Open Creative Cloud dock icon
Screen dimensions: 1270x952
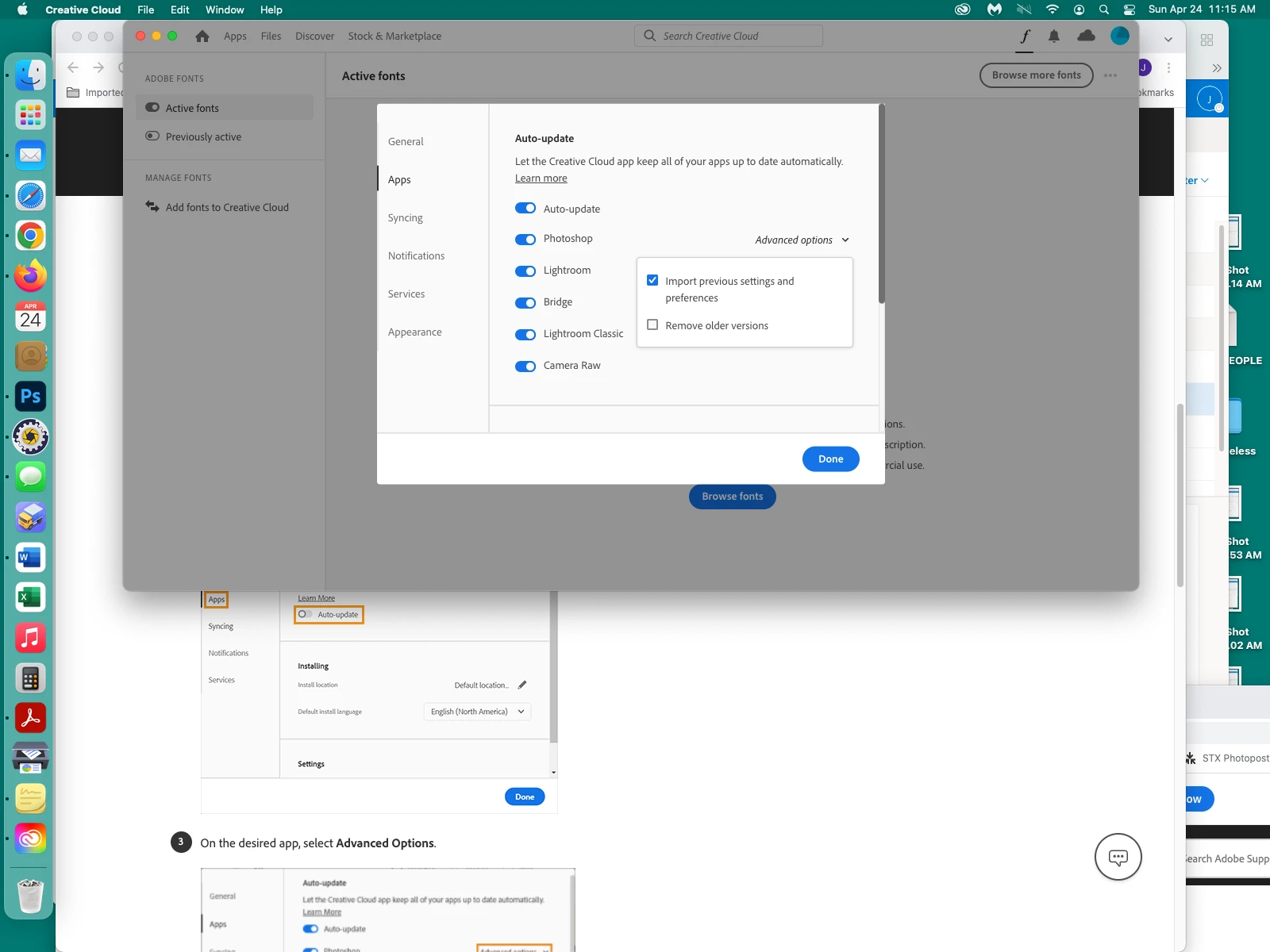click(x=30, y=839)
